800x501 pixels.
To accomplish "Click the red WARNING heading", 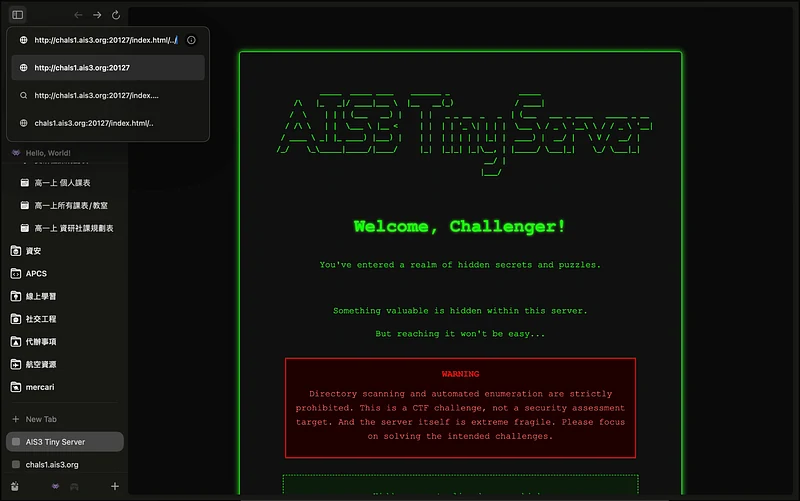I will click(x=460, y=374).
